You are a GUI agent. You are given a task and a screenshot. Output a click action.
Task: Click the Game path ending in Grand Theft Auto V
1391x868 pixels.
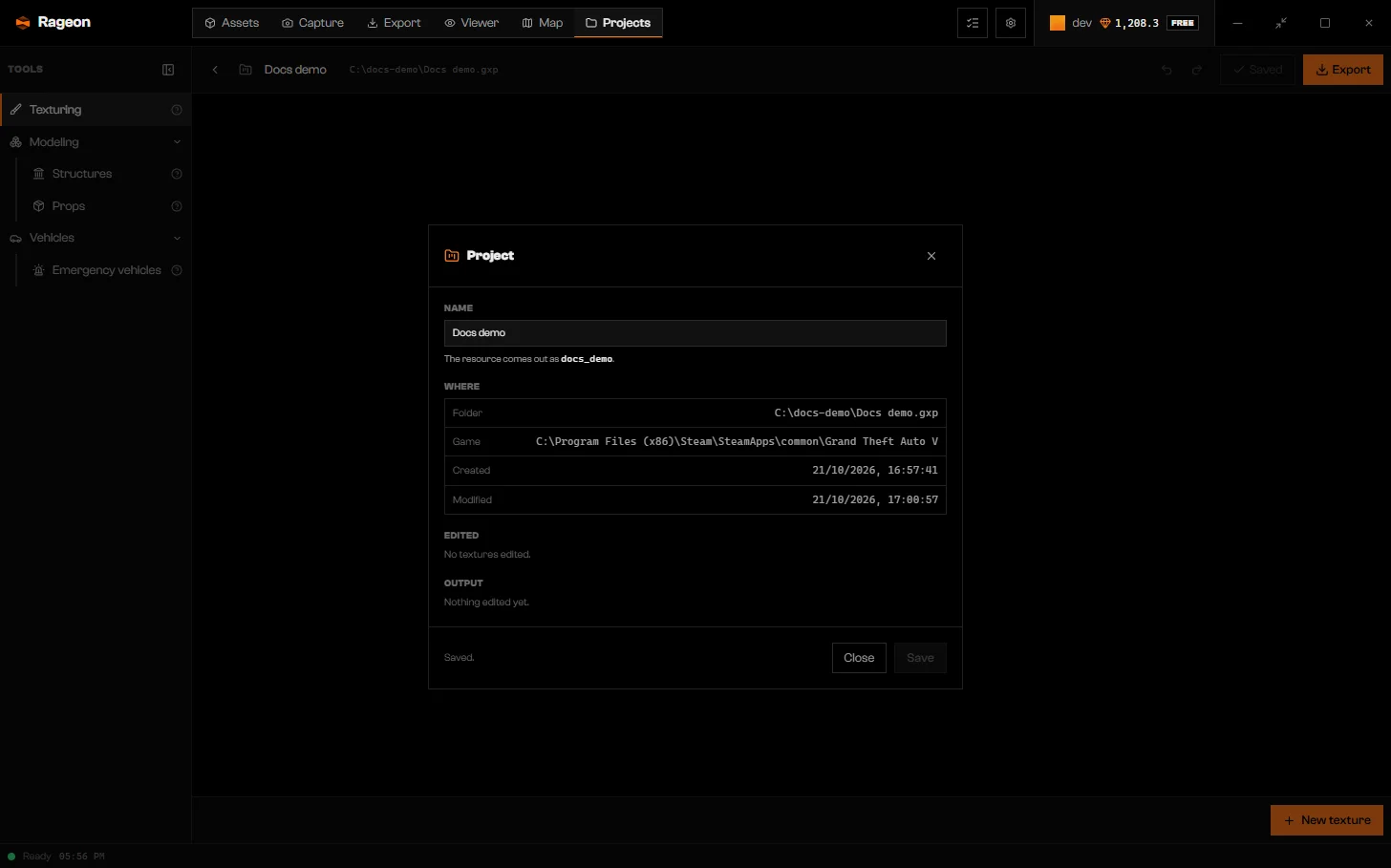(737, 442)
